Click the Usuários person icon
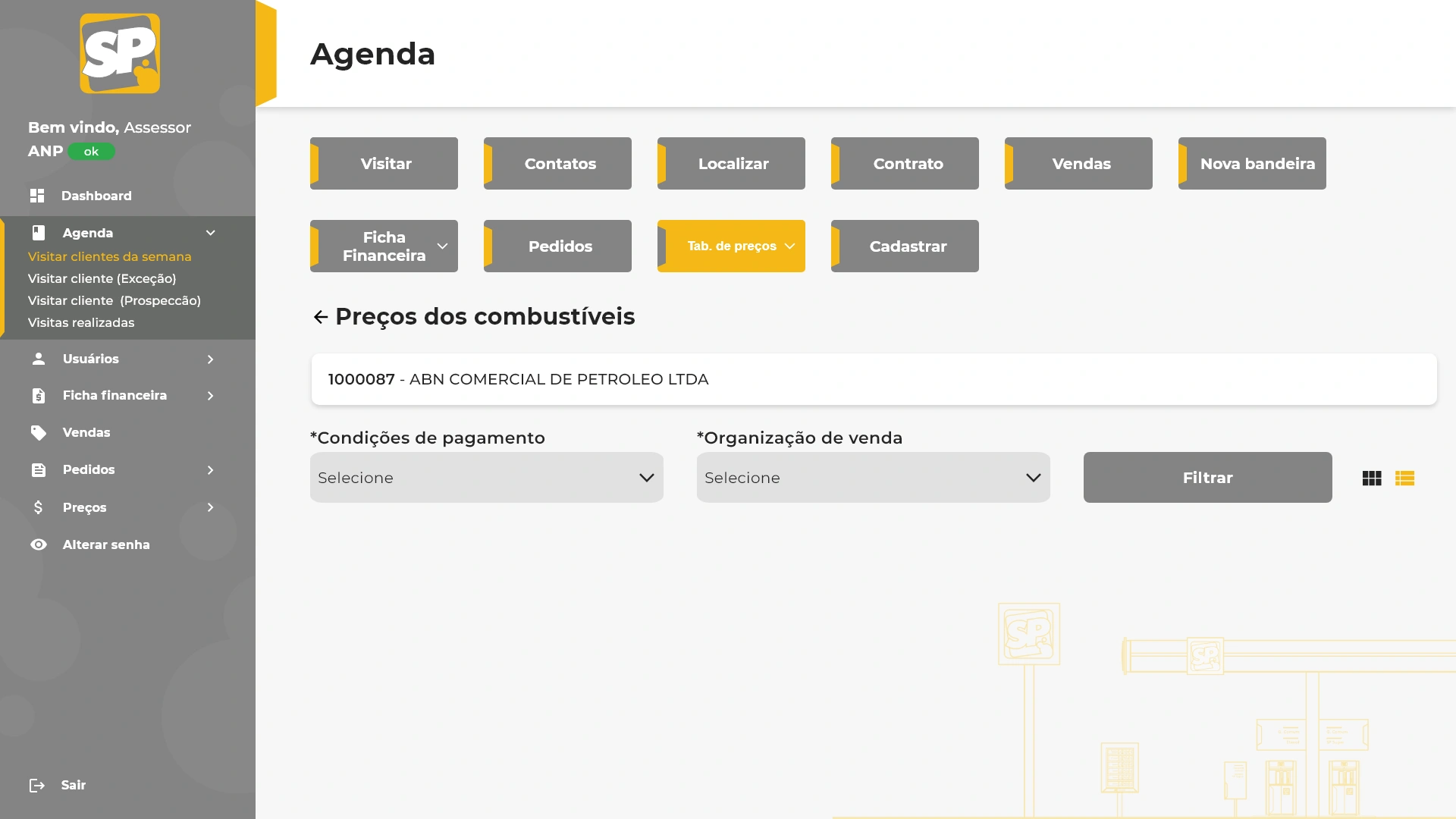The height and width of the screenshot is (819, 1456). coord(39,359)
